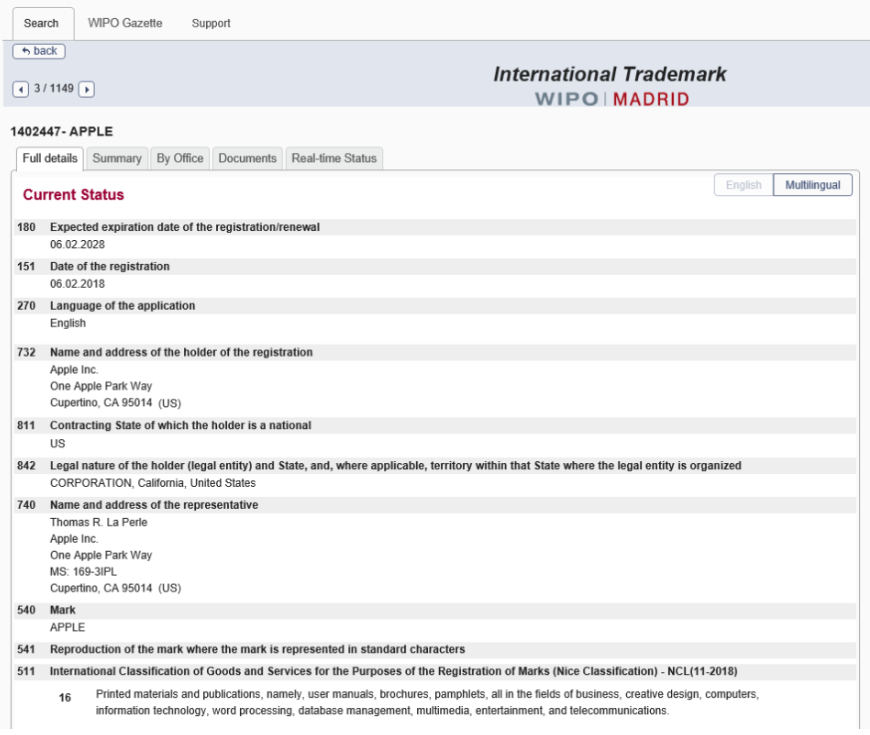Select the title 1402447- APPLE
870x735 pixels.
pyautogui.click(x=62, y=131)
